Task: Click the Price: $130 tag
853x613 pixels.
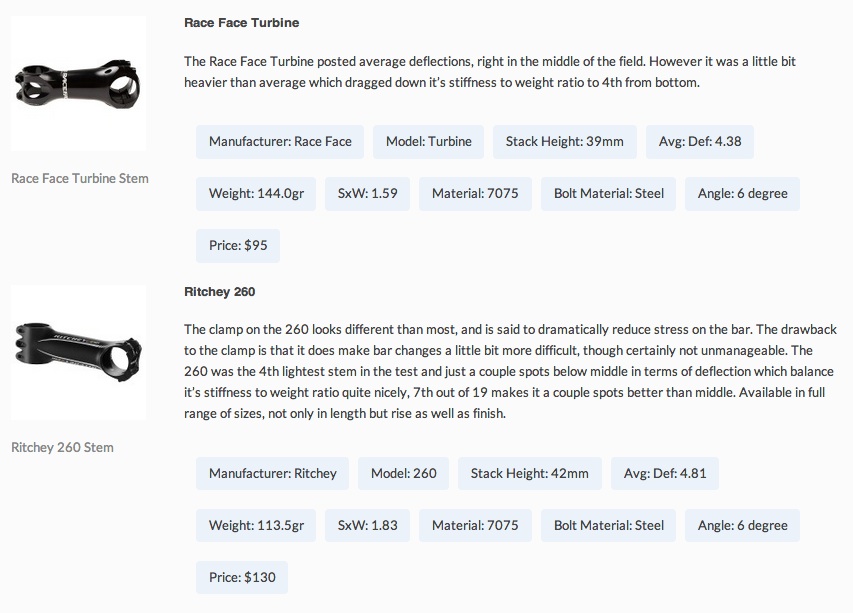Action: pos(242,578)
